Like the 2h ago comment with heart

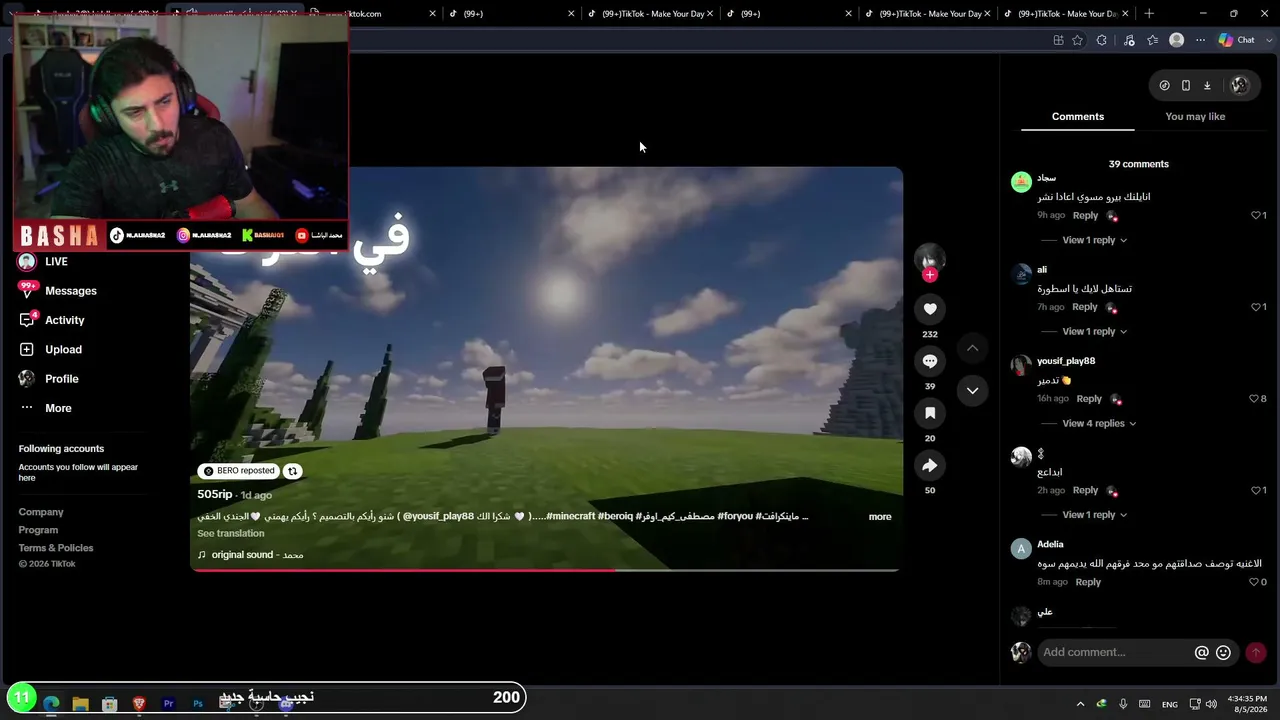(1256, 490)
